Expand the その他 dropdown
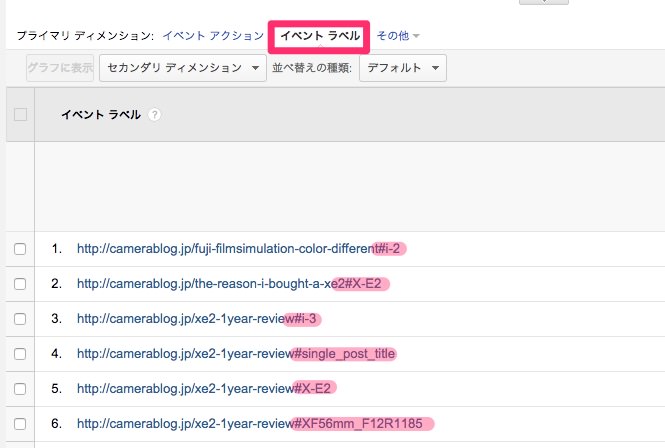The width and height of the screenshot is (665, 448). (x=398, y=36)
